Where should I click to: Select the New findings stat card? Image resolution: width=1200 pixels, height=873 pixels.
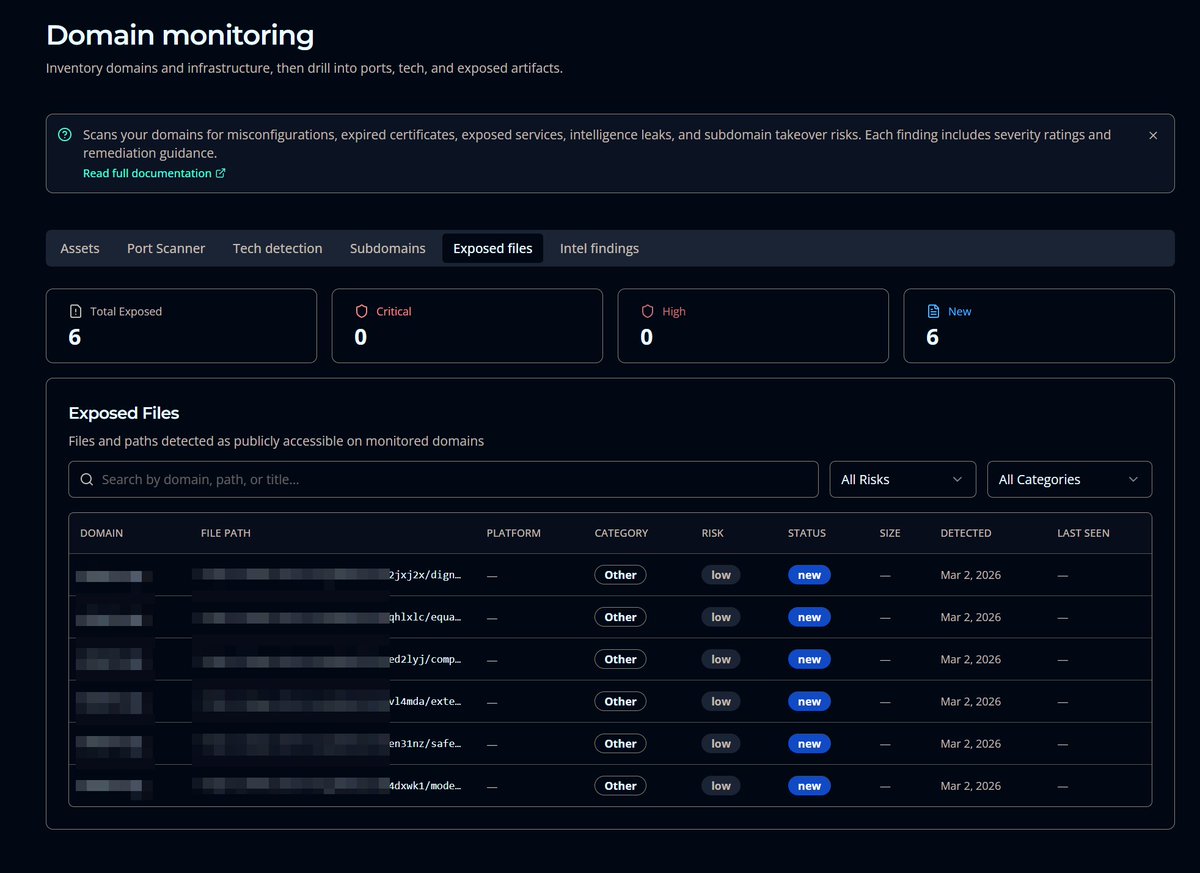coord(1039,326)
